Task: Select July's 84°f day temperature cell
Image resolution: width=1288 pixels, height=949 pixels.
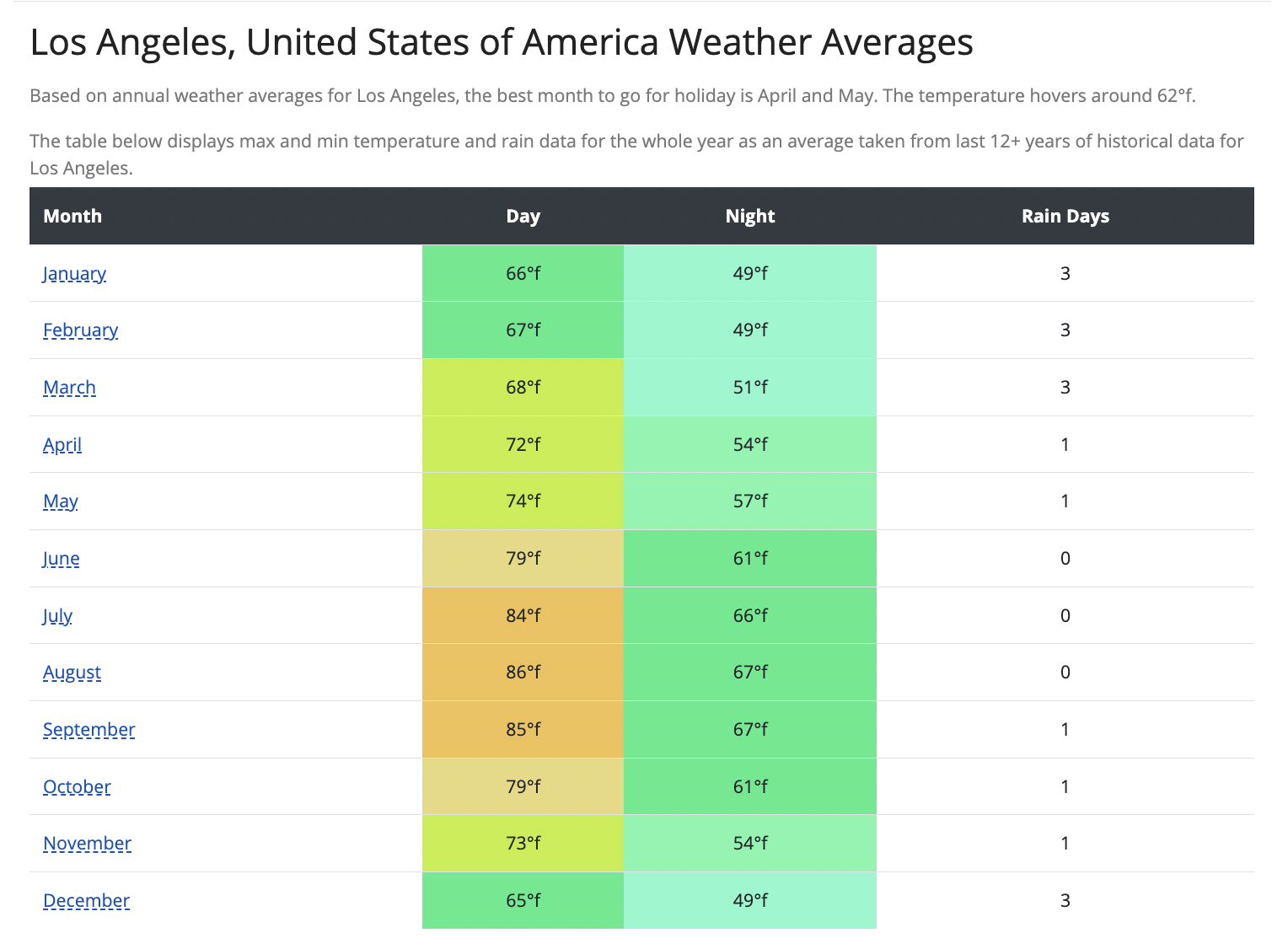Action: (x=523, y=615)
